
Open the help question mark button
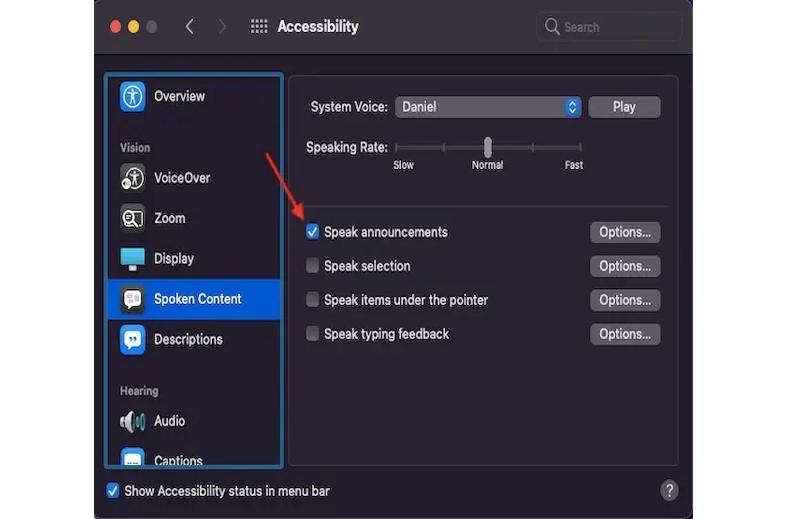[669, 490]
